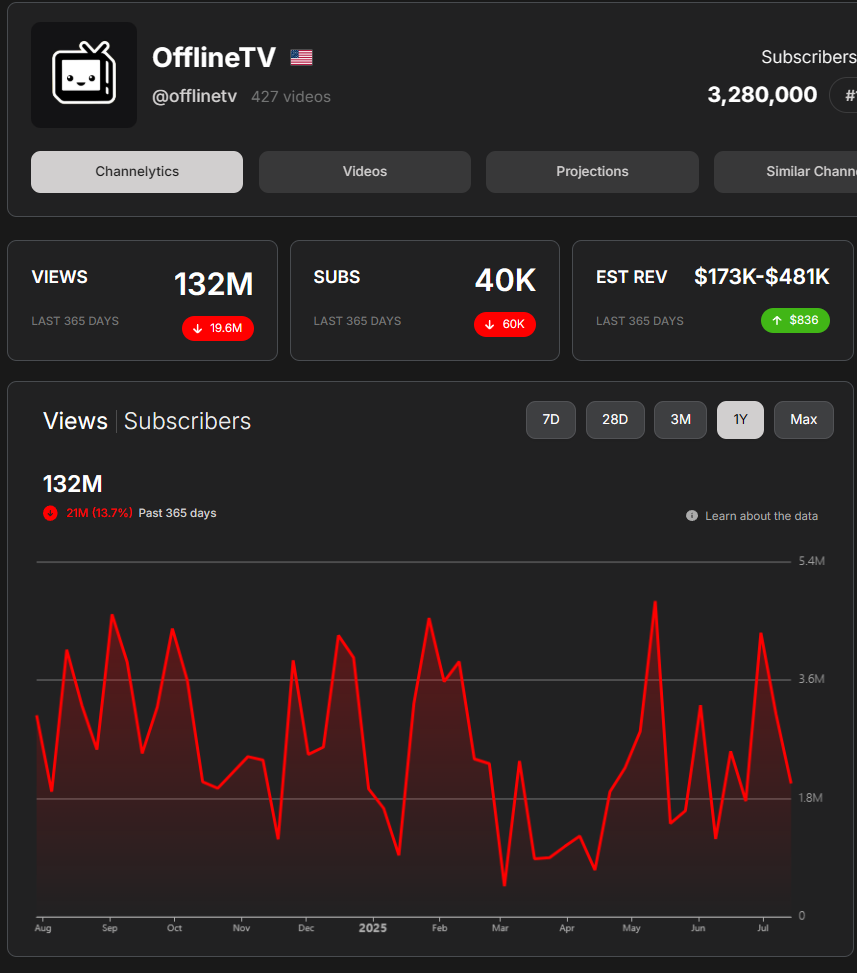Click the 3.6M axis label
The width and height of the screenshot is (857, 973).
click(812, 679)
